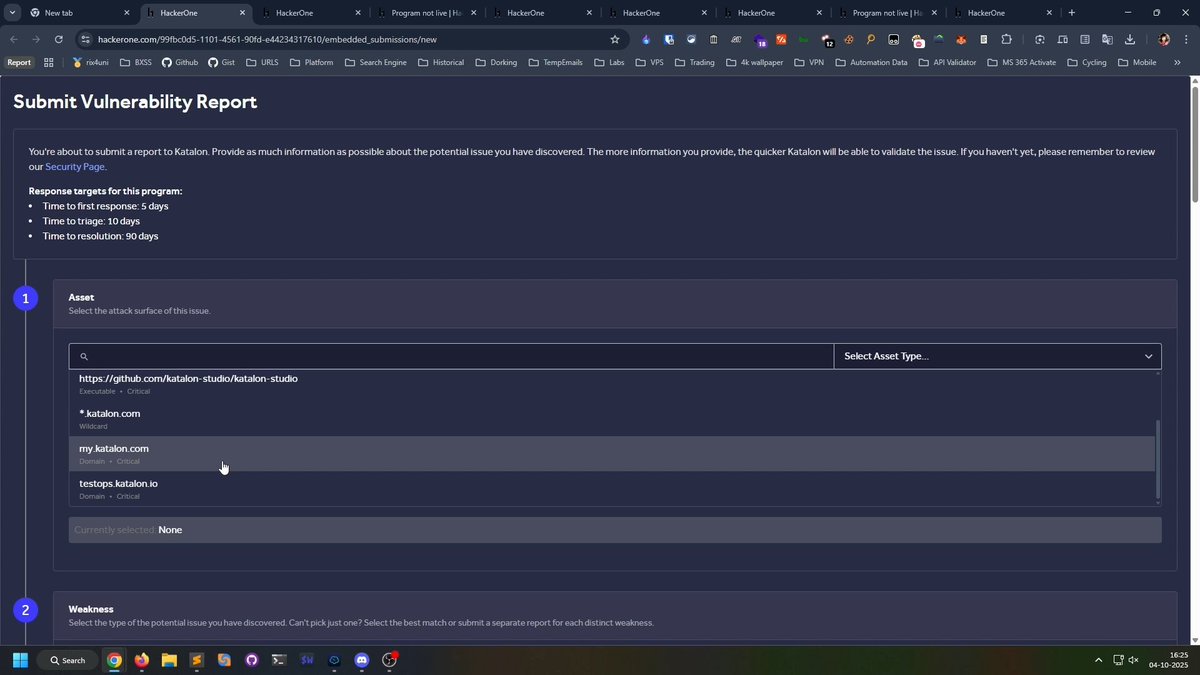Open the Dorking bookmark folder
Viewport: 1200px width, 675px height.
click(496, 62)
